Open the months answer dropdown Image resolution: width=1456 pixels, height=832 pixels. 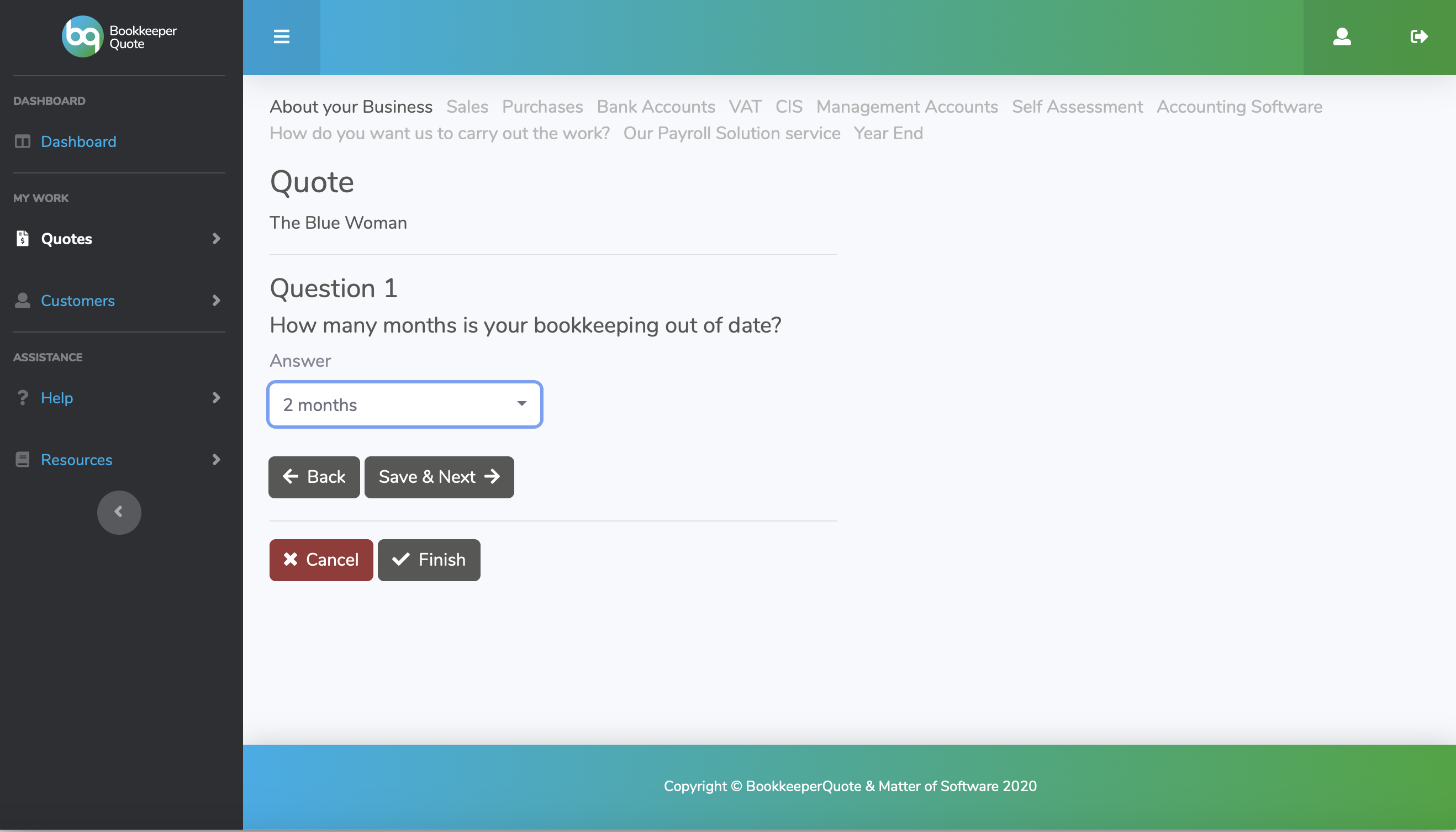point(404,404)
